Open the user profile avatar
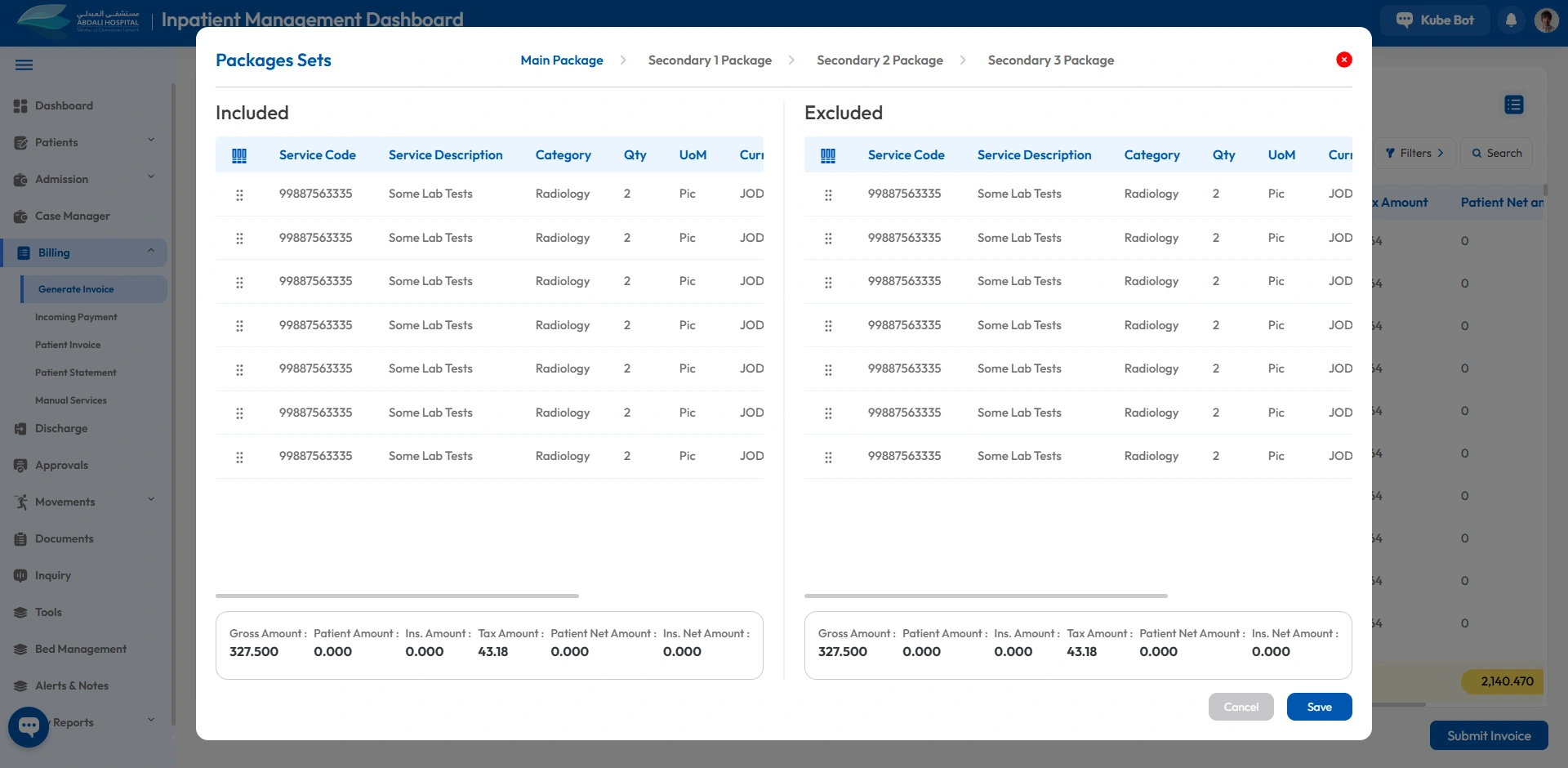Image resolution: width=1568 pixels, height=768 pixels. click(x=1546, y=20)
